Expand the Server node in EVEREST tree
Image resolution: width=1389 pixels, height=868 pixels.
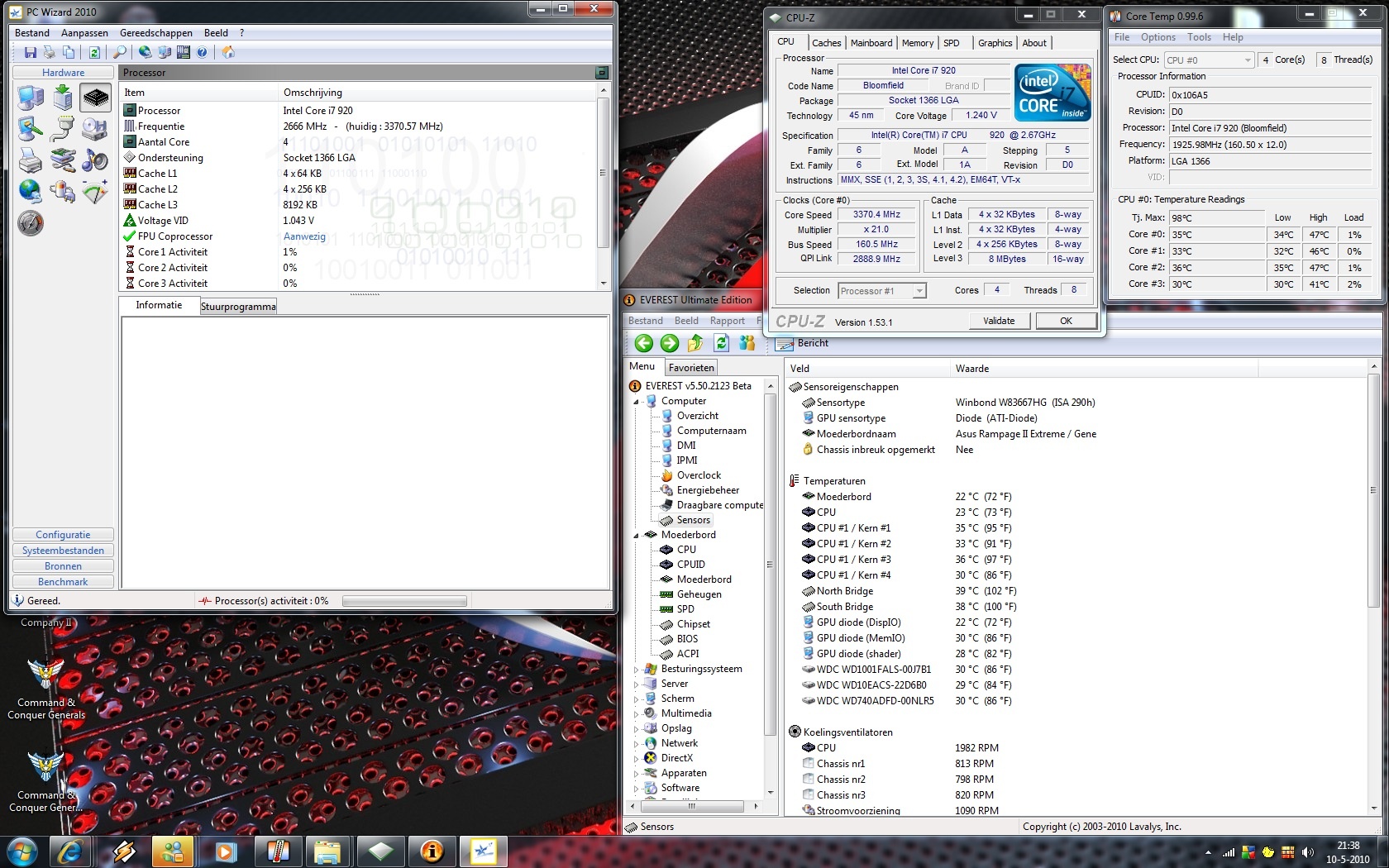[637, 684]
